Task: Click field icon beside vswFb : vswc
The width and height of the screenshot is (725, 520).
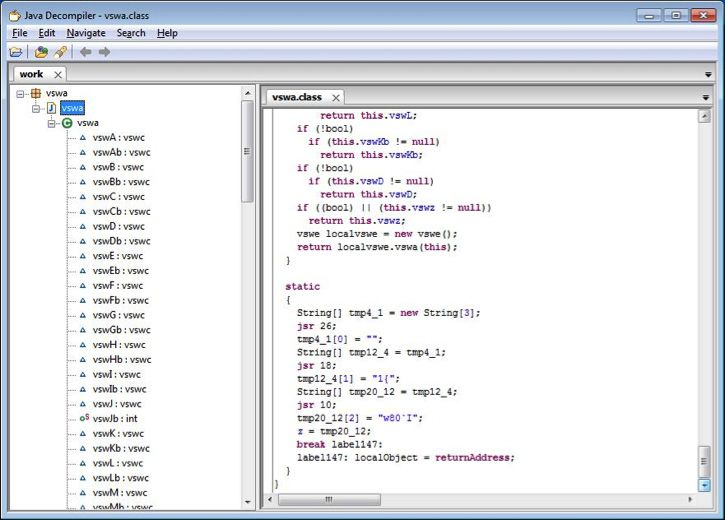Action: point(83,300)
